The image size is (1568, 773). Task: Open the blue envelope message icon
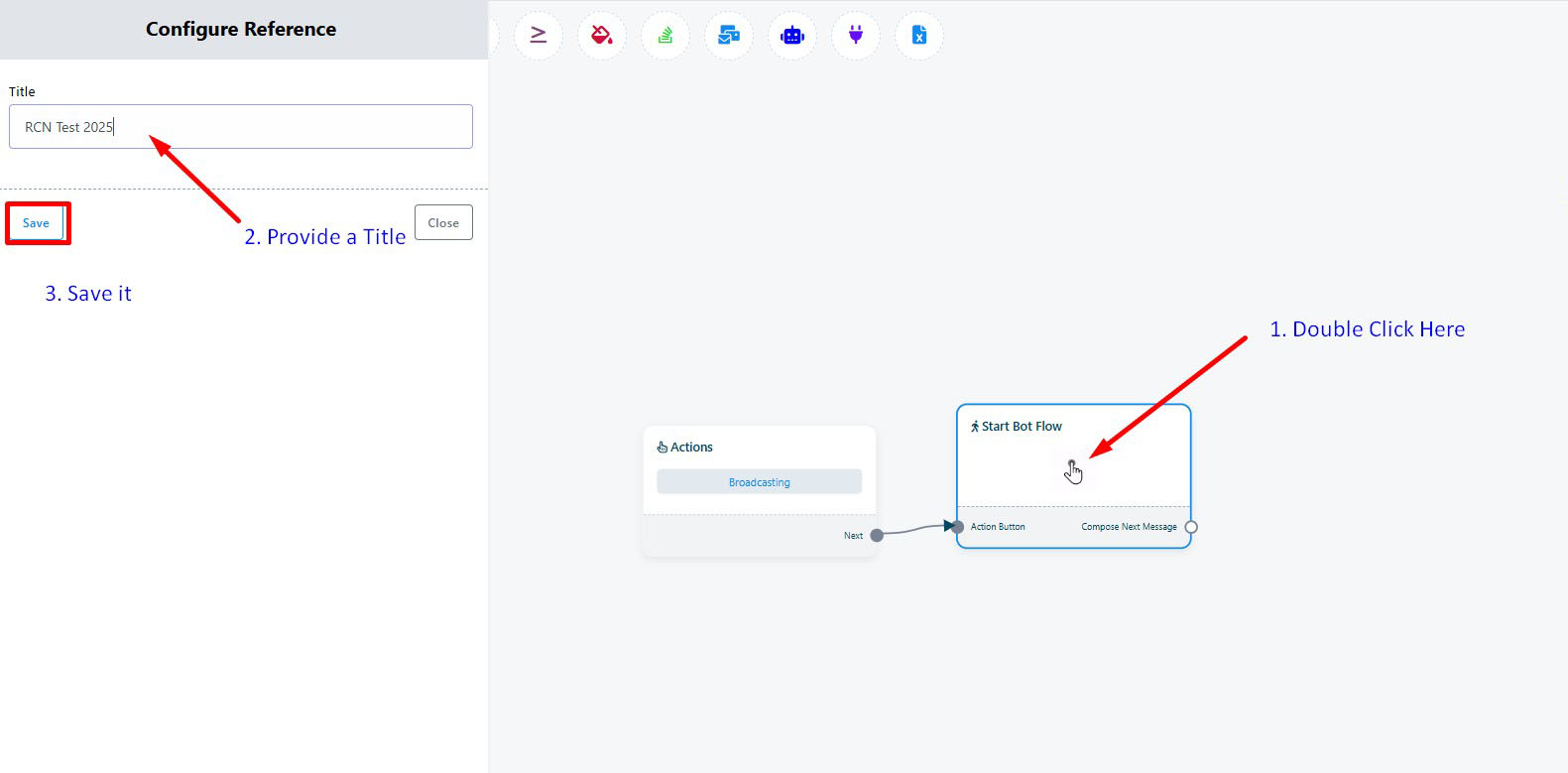tap(729, 36)
